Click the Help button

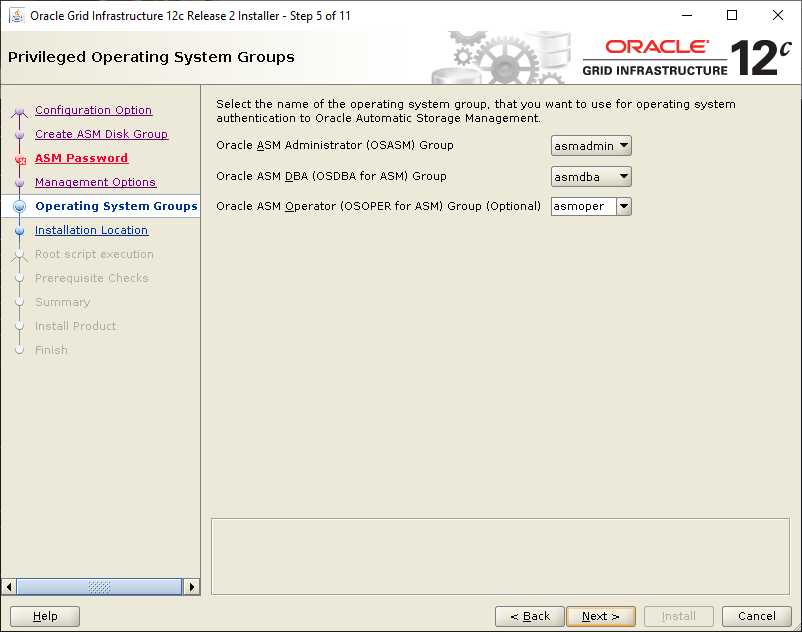[x=45, y=616]
